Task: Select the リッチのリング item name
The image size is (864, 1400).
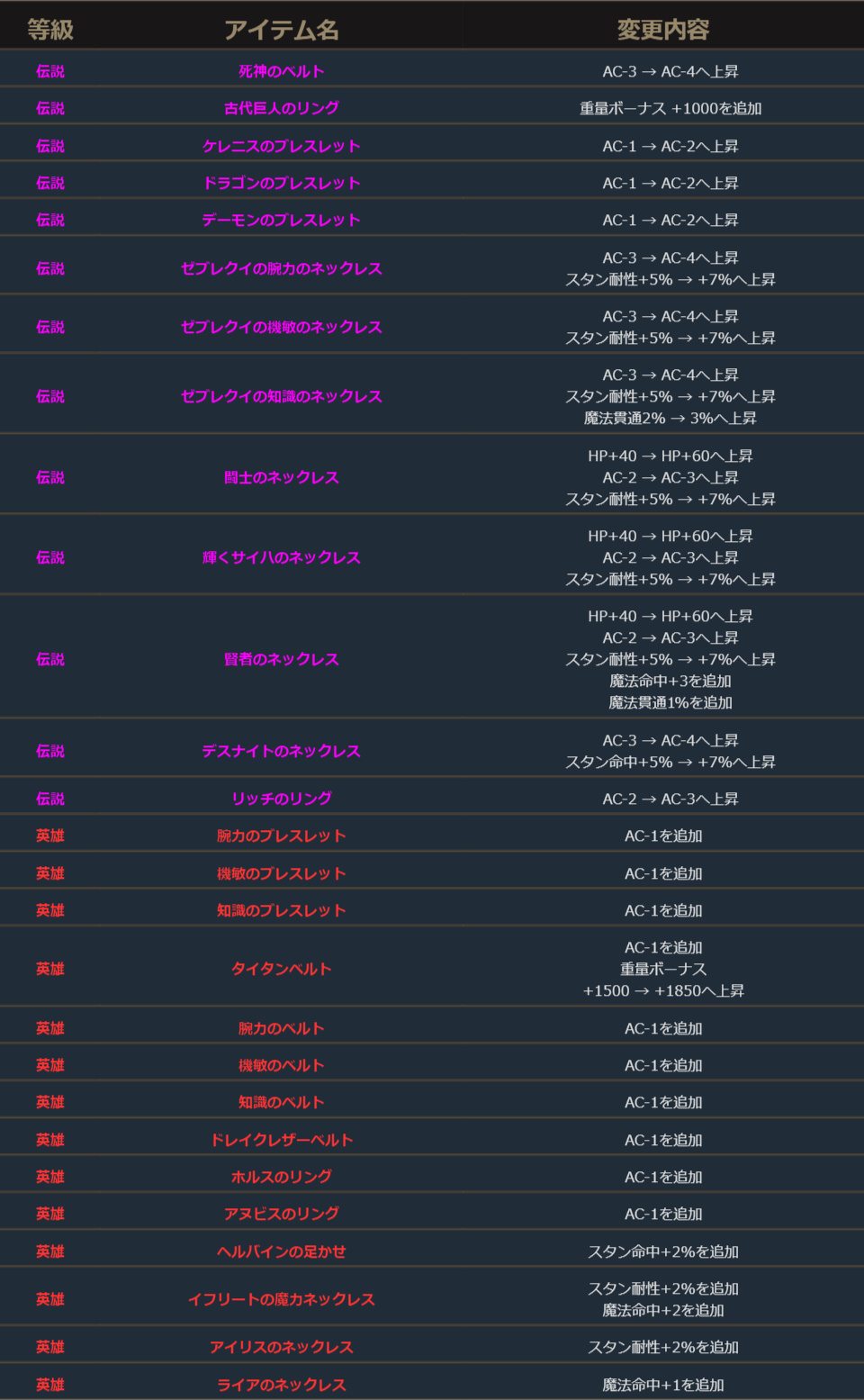Action: click(x=281, y=799)
